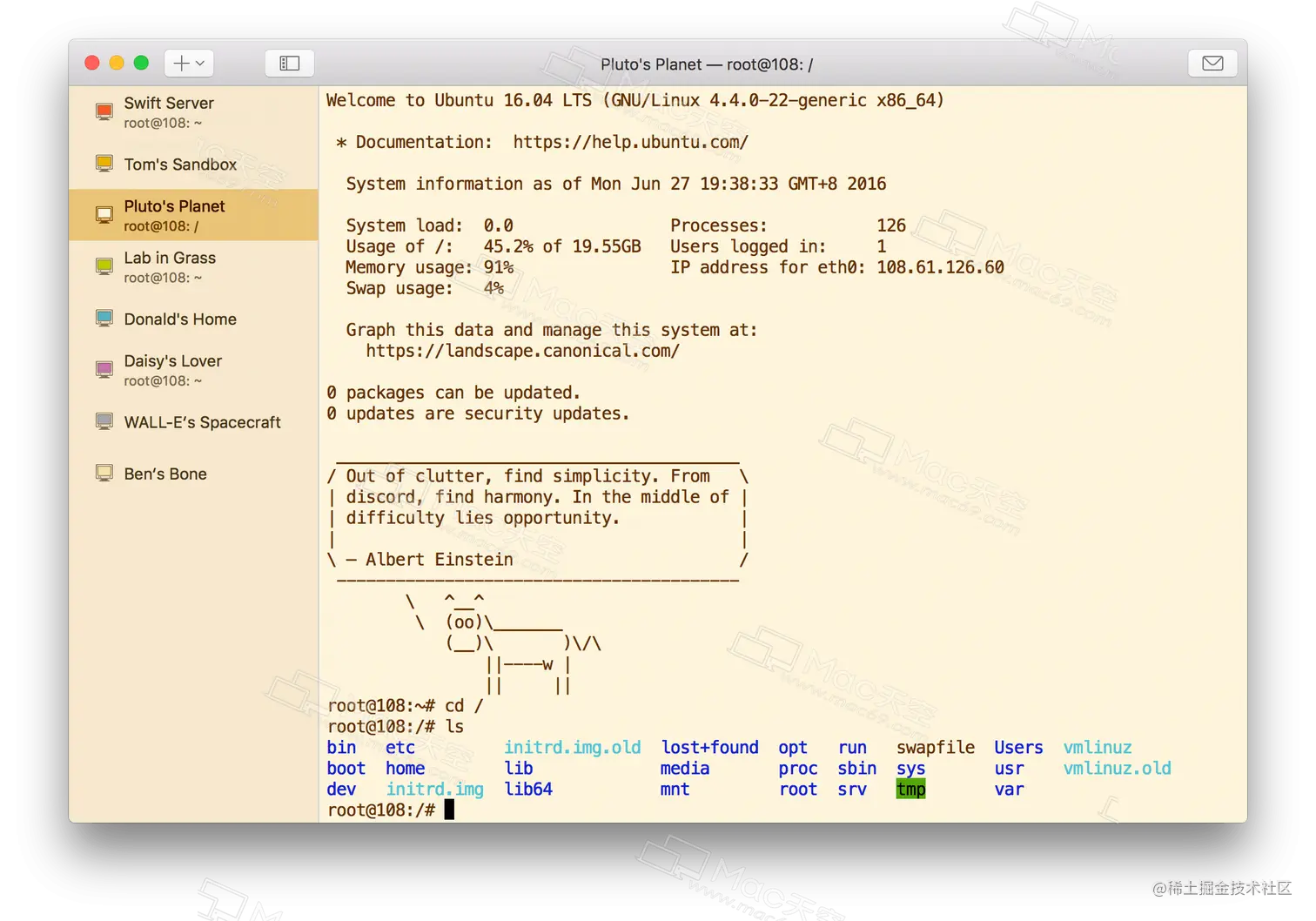This screenshot has width=1316, height=921.
Task: Click Pluto's Planet monitor icon
Action: point(104,215)
